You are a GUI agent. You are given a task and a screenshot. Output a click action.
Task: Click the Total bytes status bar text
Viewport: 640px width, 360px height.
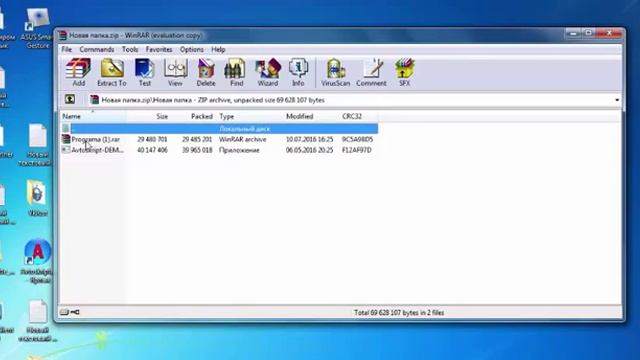click(399, 313)
